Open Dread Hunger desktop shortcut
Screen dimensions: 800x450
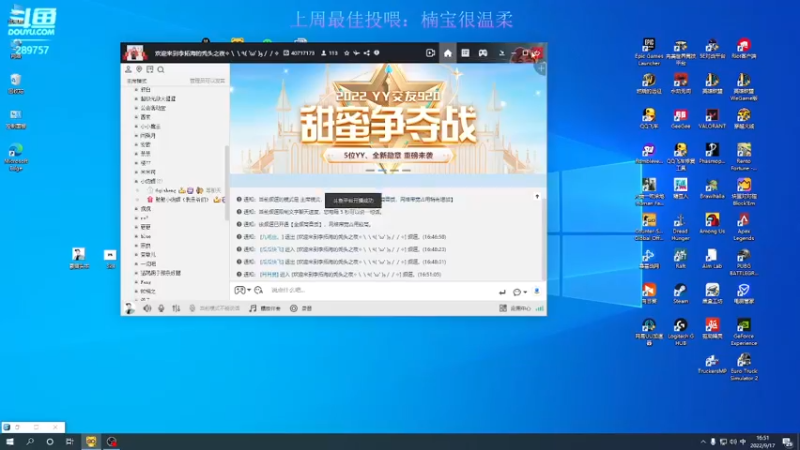680,227
